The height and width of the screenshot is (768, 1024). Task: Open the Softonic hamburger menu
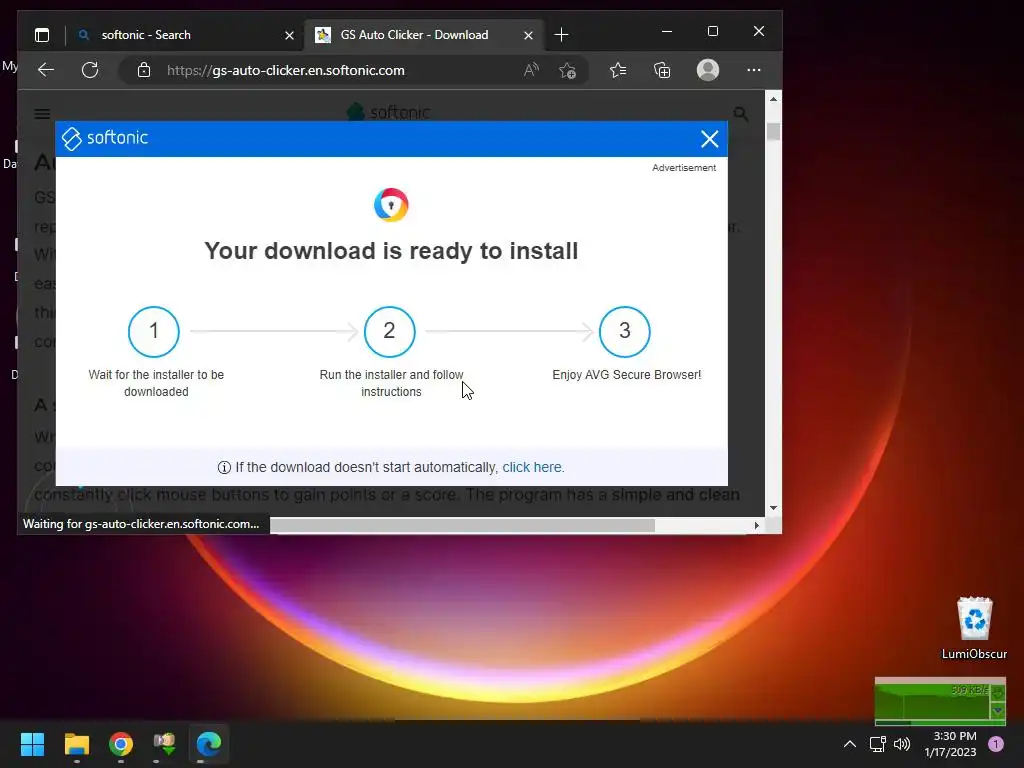(42, 114)
